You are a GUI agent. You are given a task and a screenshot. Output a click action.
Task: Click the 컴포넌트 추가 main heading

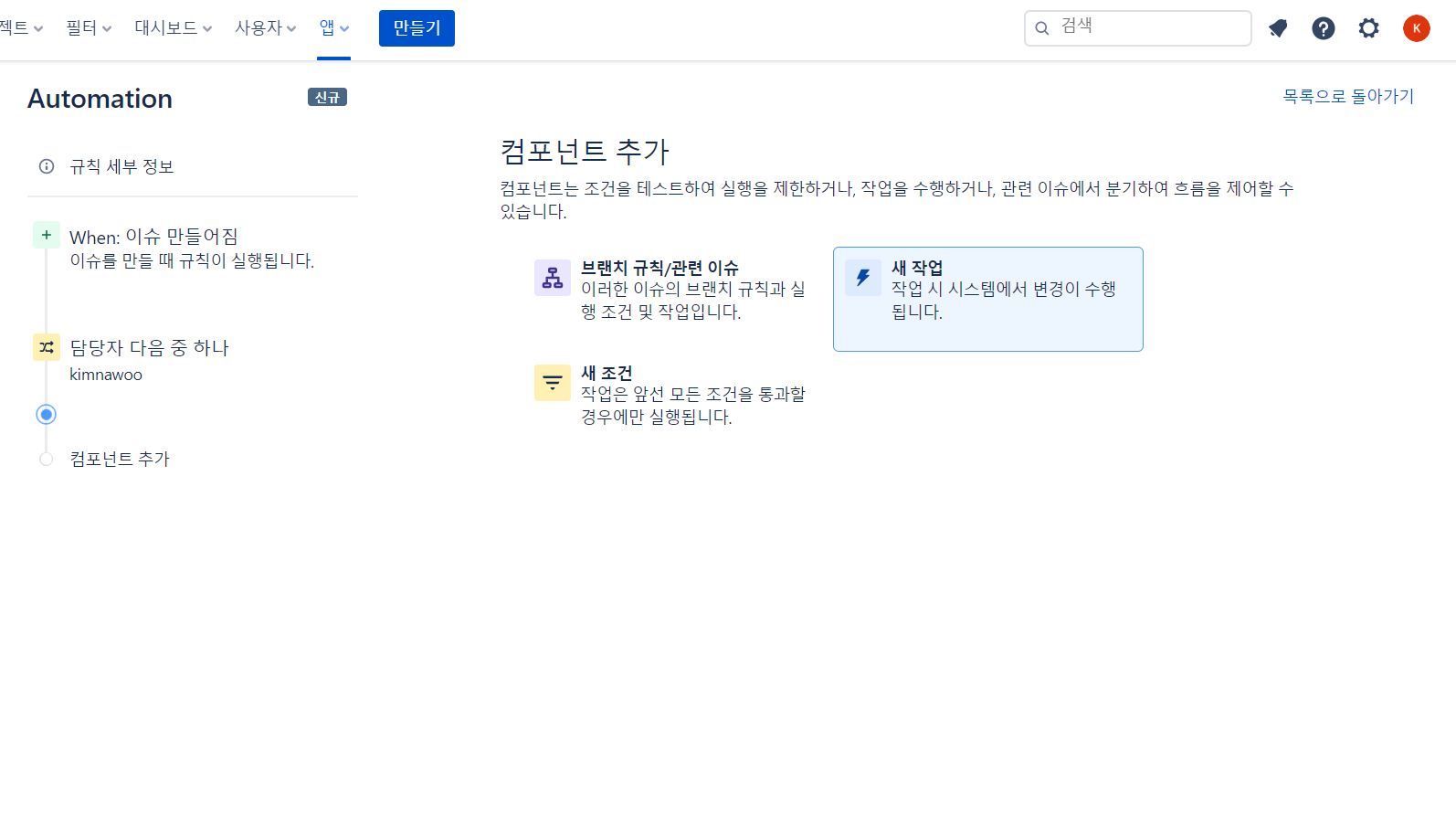coord(585,151)
